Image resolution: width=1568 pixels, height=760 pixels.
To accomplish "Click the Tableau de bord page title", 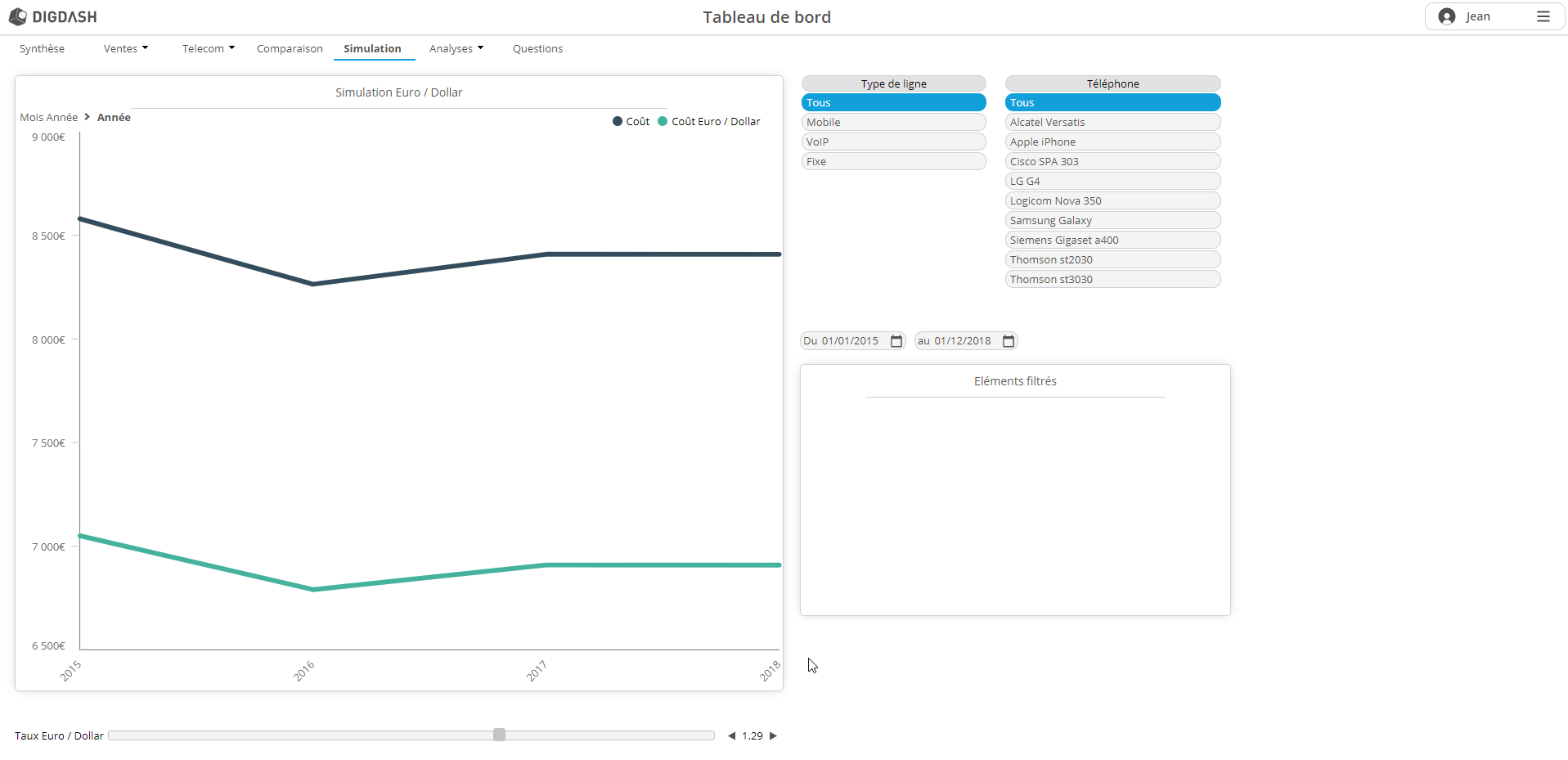I will tap(766, 17).
